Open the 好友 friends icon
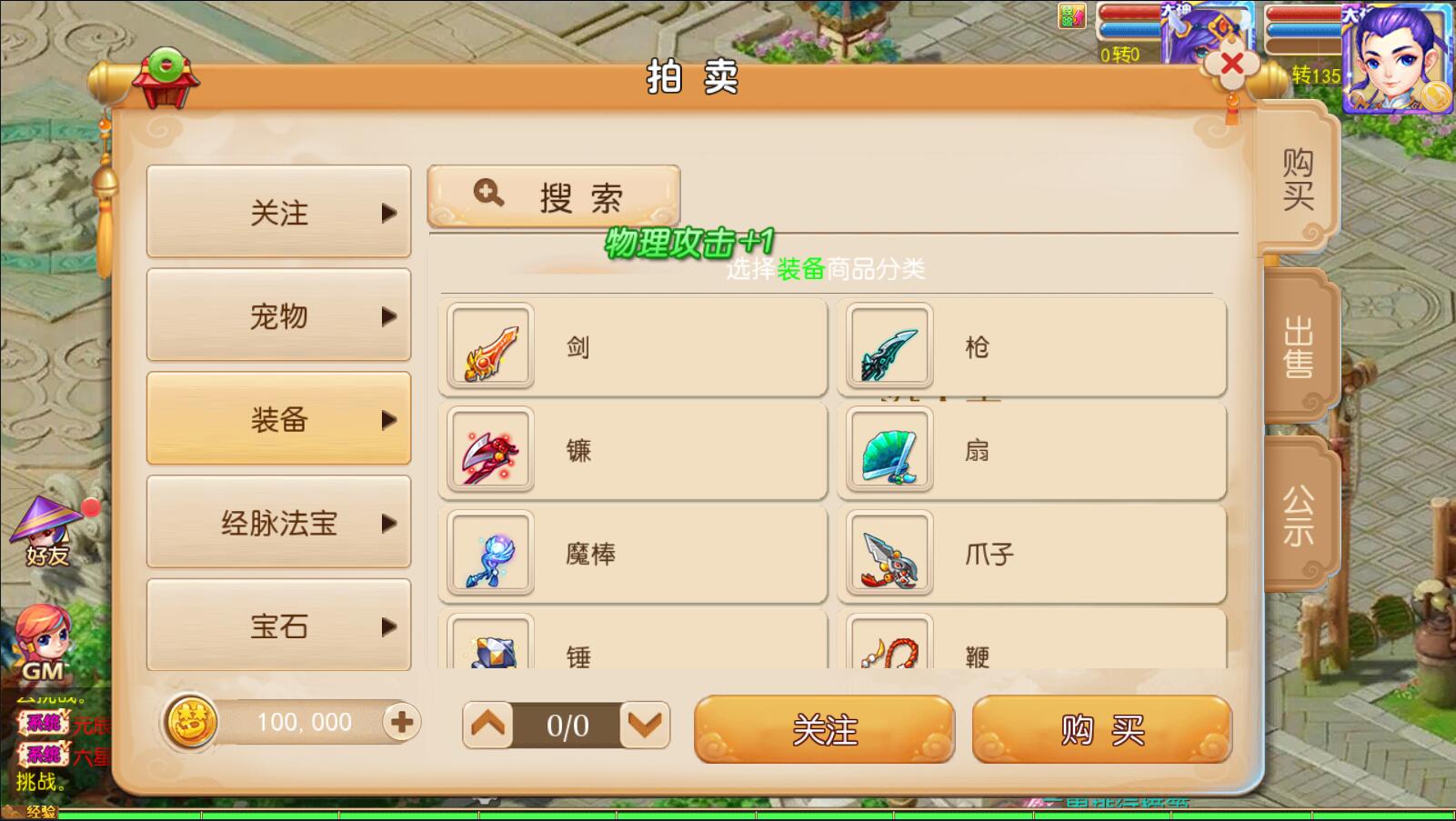Viewport: 1456px width, 821px height. pos(48,532)
